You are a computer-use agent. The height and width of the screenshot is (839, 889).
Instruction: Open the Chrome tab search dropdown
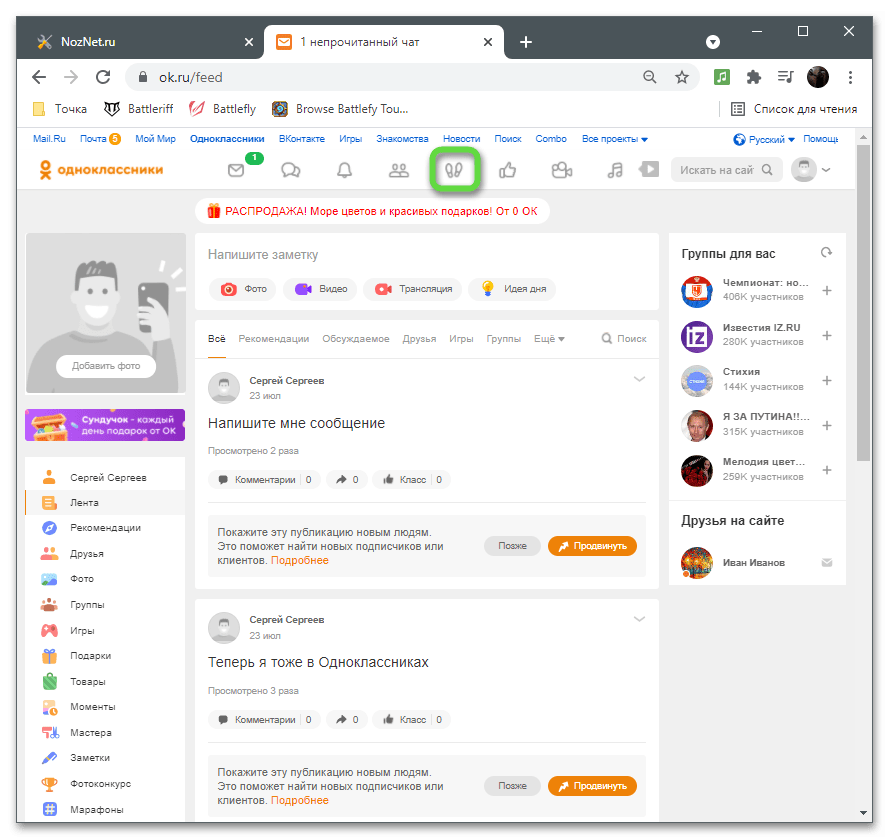[x=713, y=42]
